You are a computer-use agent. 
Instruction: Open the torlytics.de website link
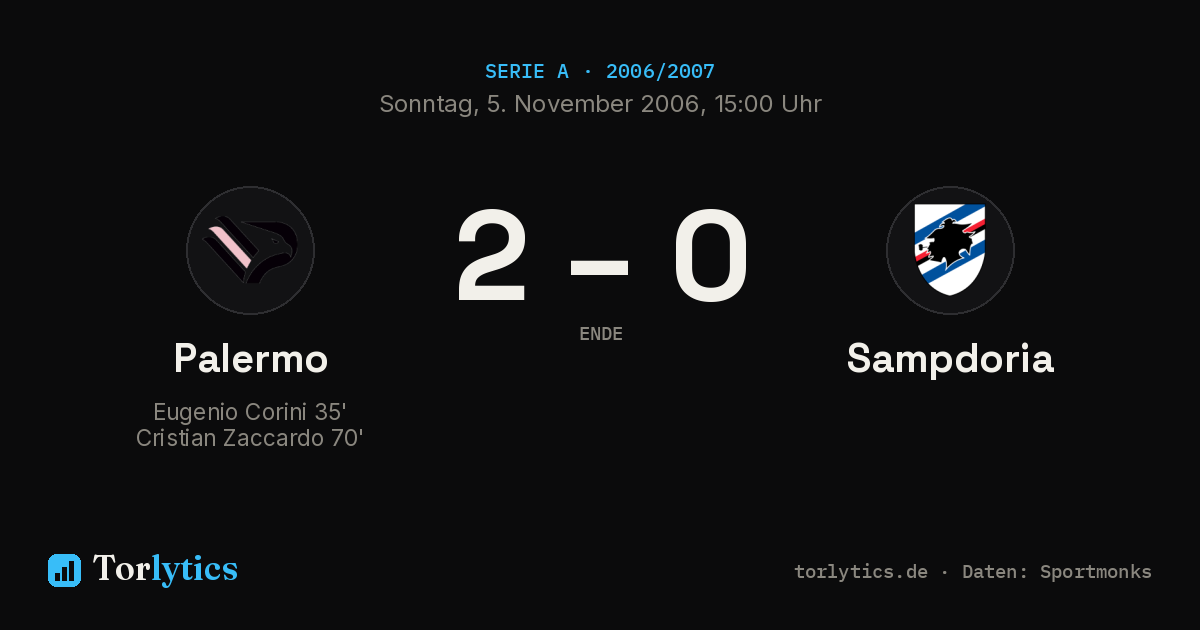click(x=861, y=572)
